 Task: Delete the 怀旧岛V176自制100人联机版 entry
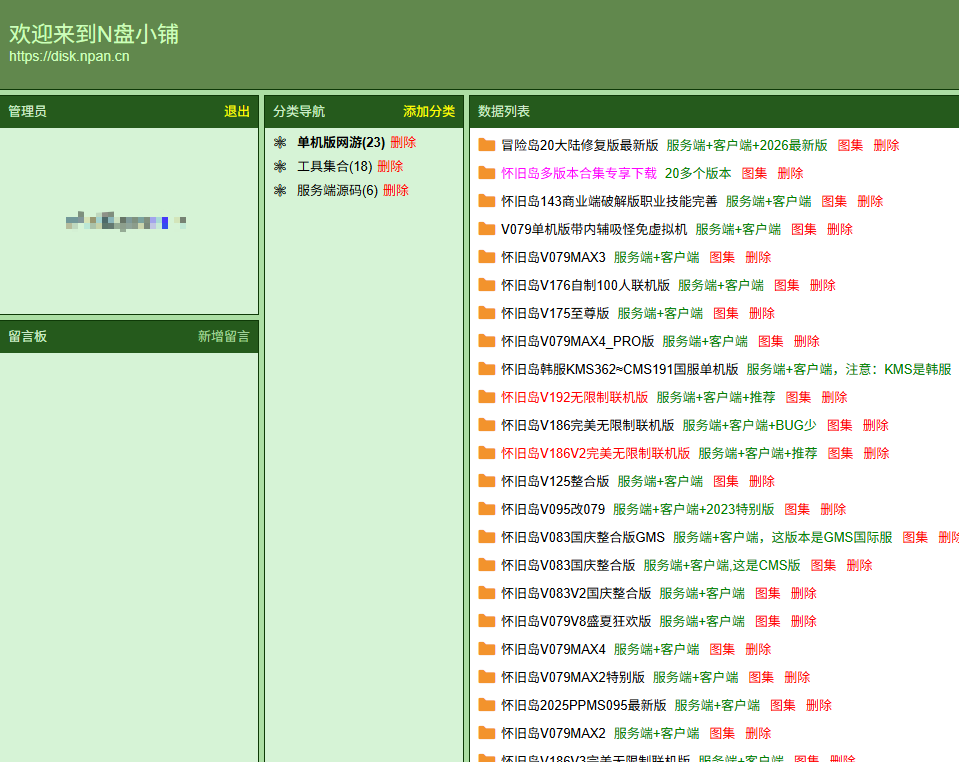(823, 285)
